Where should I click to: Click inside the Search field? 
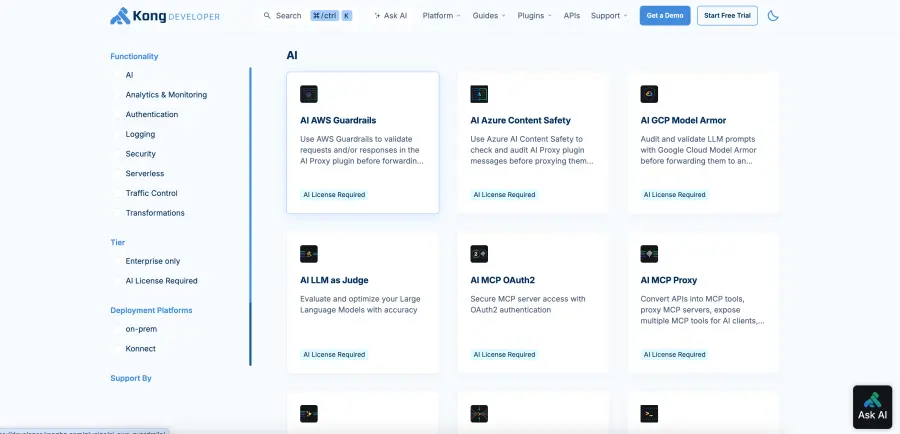point(308,16)
